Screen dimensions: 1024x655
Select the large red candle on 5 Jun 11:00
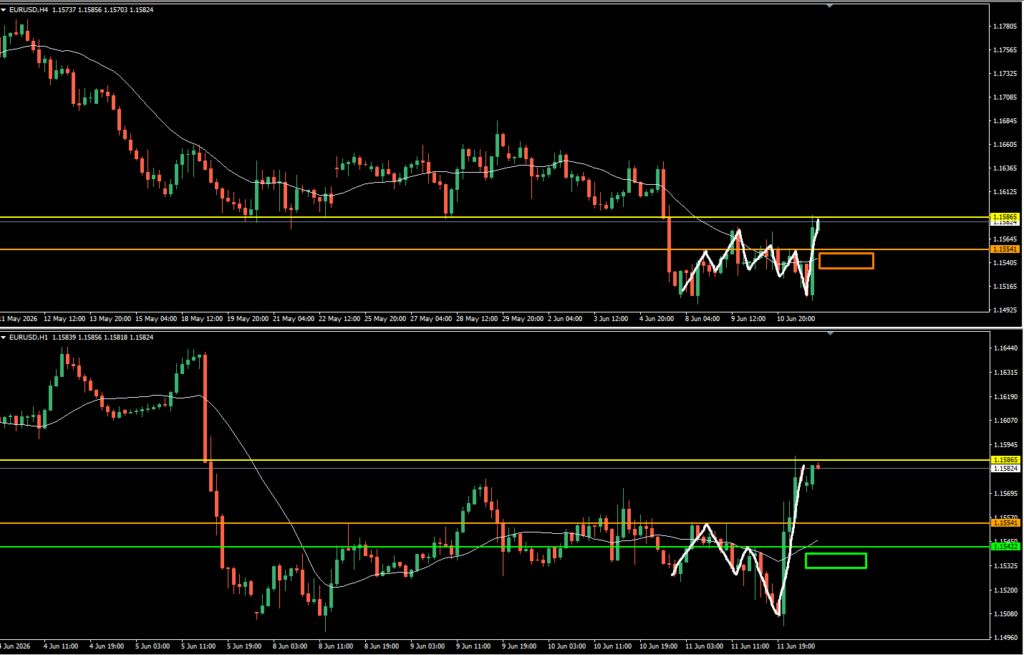[205, 407]
